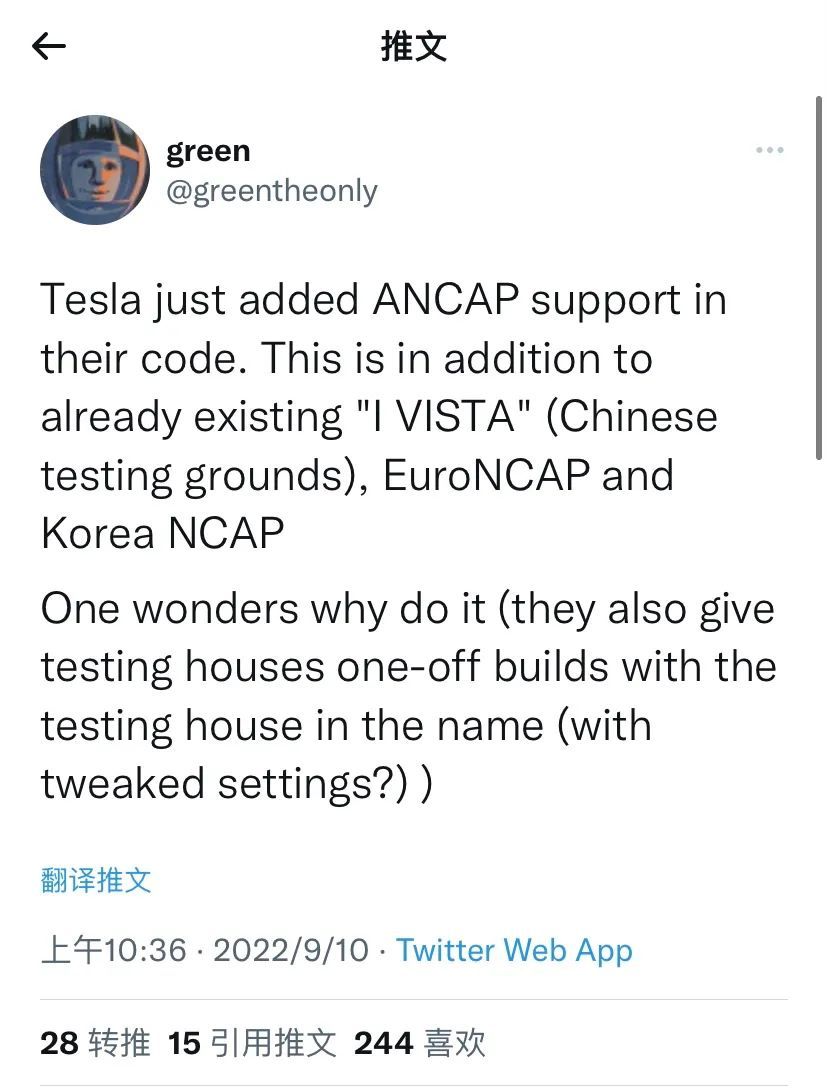Click the phrase "tweaked settings?)"
The image size is (827, 1089).
click(224, 785)
